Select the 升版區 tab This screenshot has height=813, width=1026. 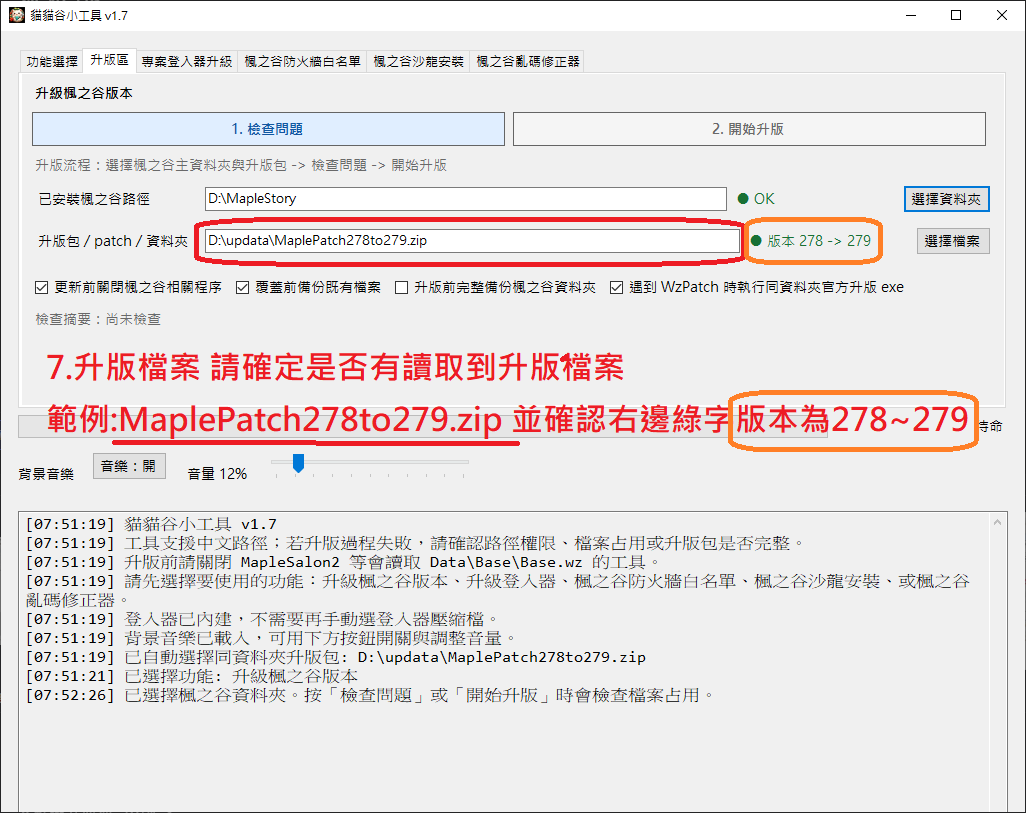tap(109, 60)
